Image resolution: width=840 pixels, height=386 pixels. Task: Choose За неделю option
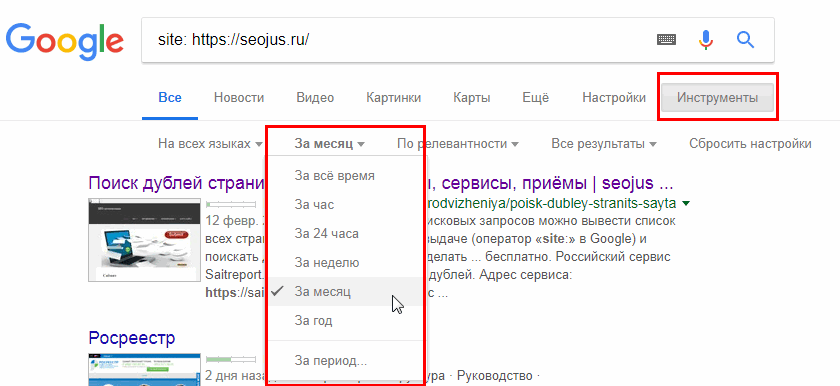pos(346,262)
